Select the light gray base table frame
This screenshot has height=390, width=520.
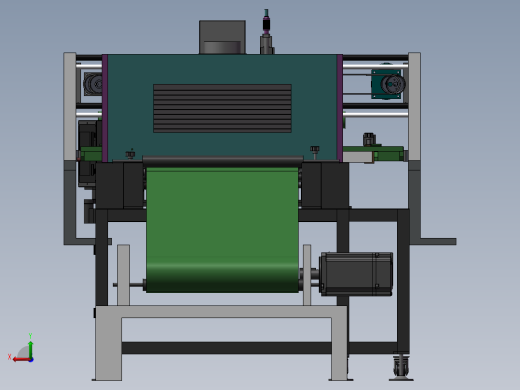pyautogui.click(x=221, y=312)
